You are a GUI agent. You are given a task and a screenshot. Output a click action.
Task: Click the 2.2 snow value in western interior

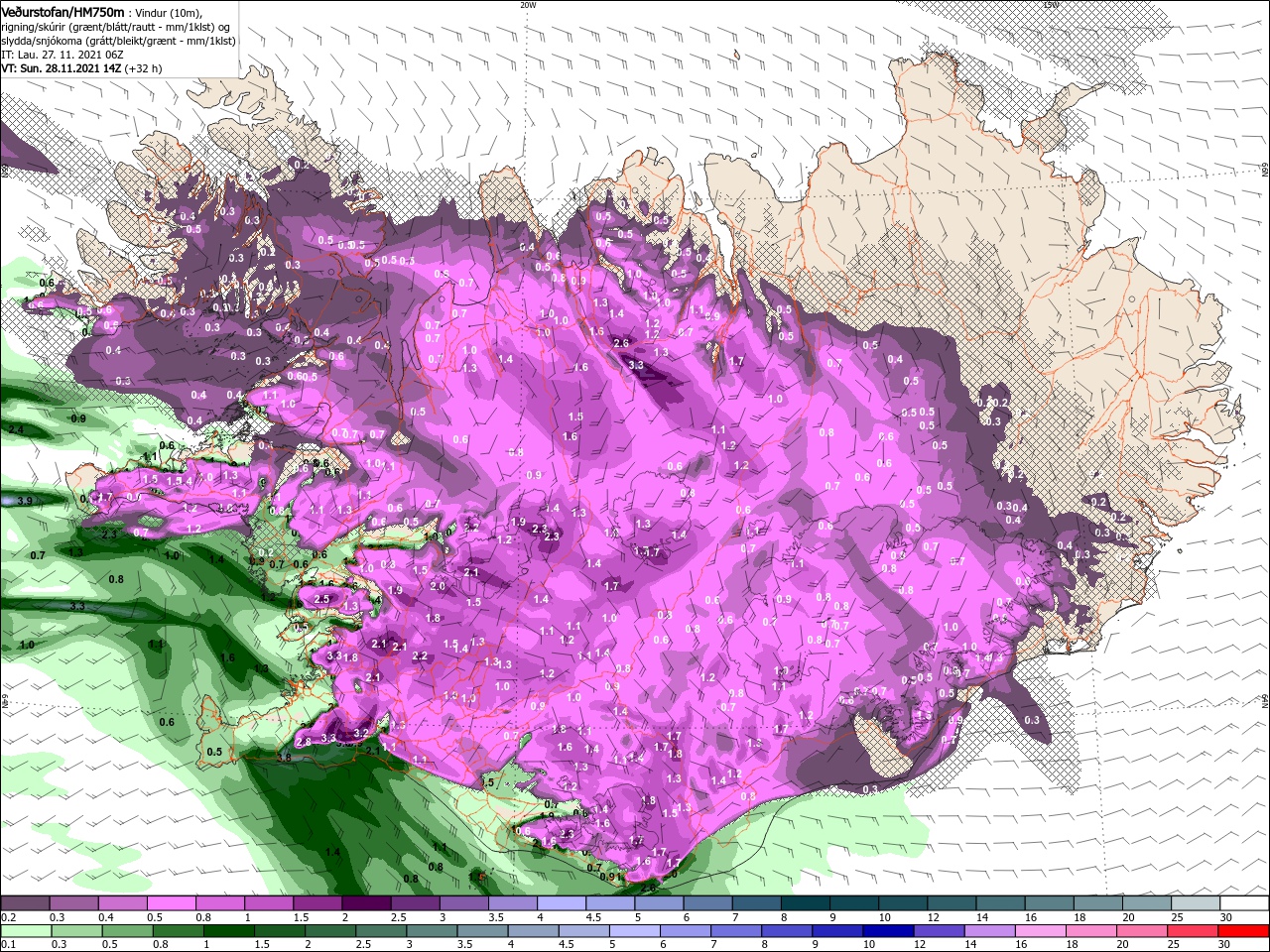420,655
